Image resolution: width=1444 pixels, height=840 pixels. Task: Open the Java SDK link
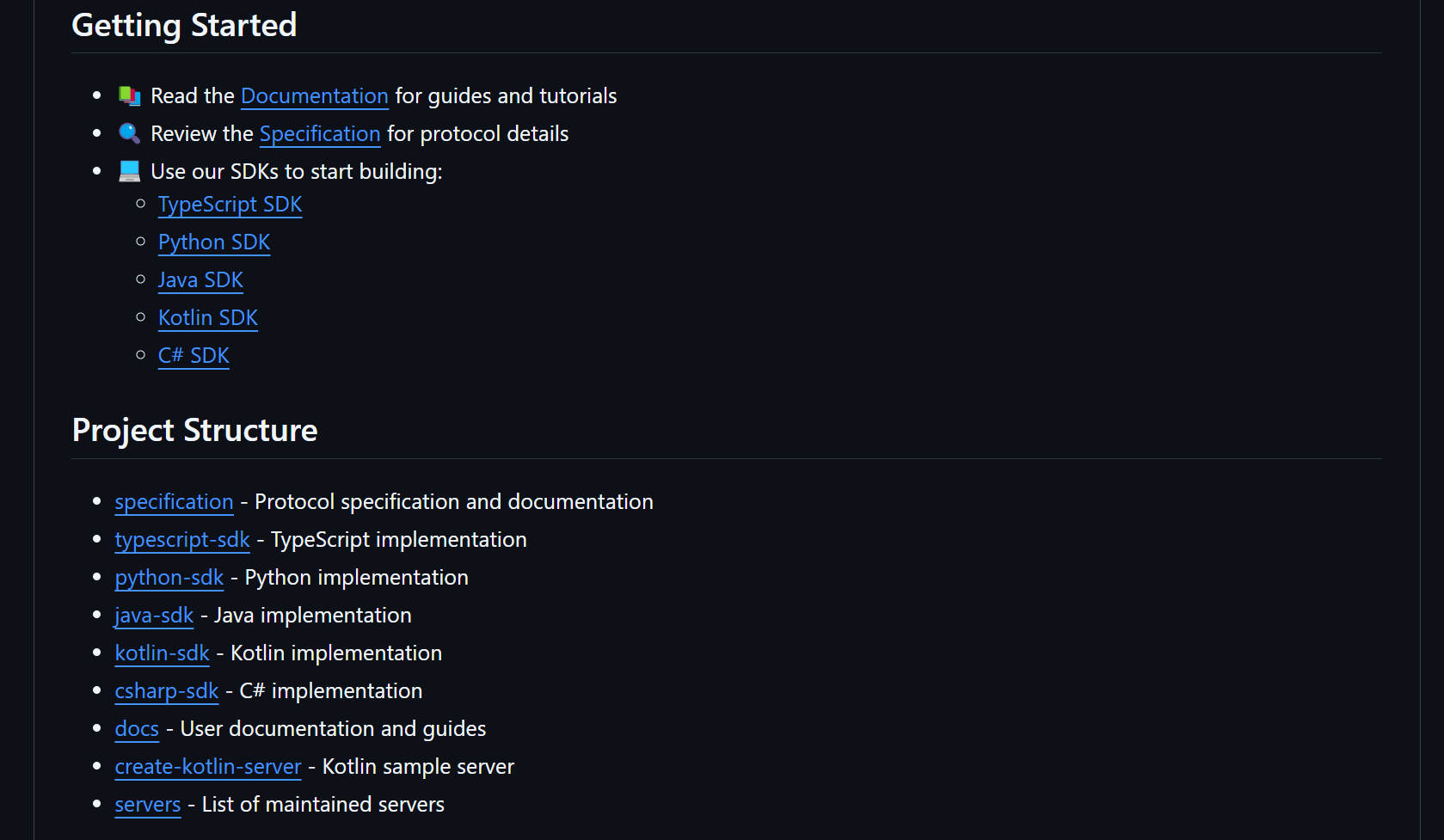click(200, 280)
